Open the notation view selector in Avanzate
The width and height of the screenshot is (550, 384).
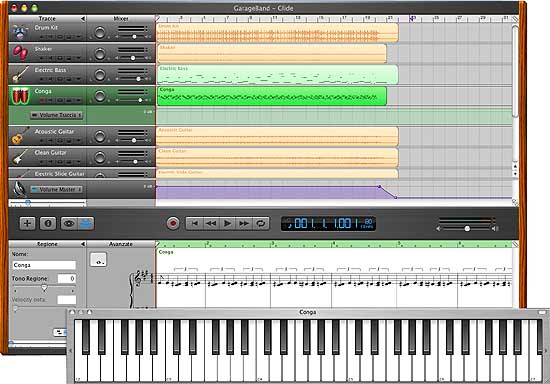tap(98, 260)
